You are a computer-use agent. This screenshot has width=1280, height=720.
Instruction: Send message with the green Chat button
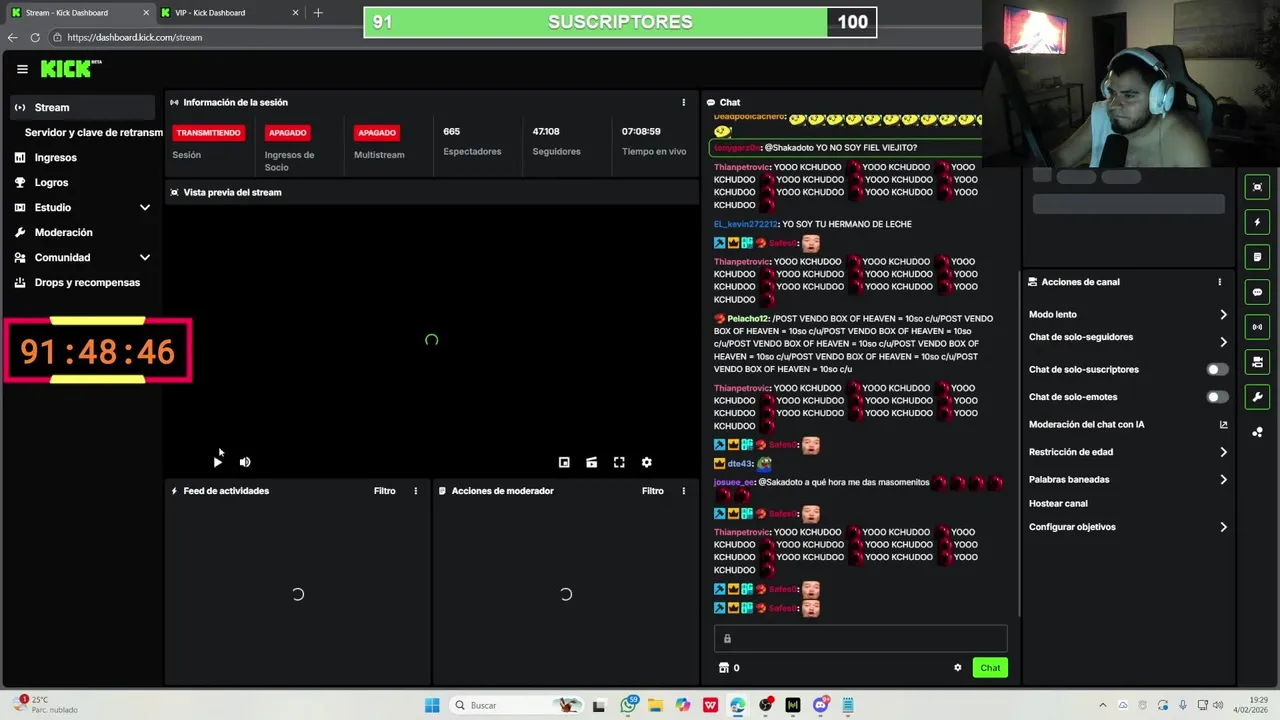(x=990, y=668)
